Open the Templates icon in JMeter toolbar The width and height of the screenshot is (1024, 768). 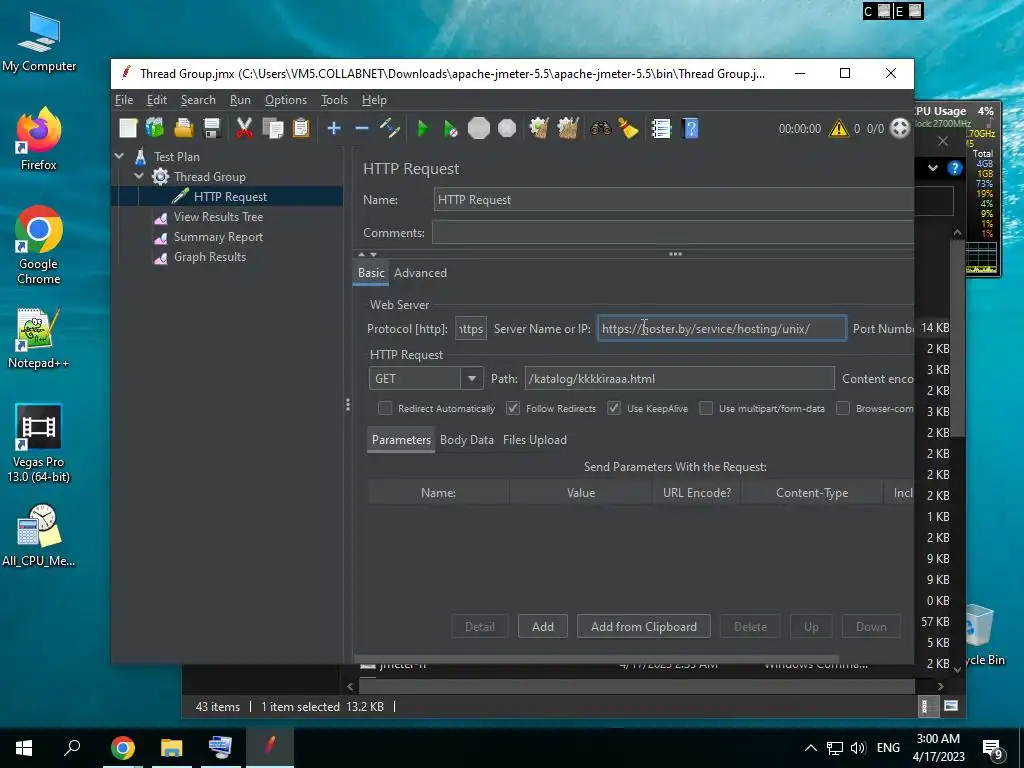coord(155,128)
